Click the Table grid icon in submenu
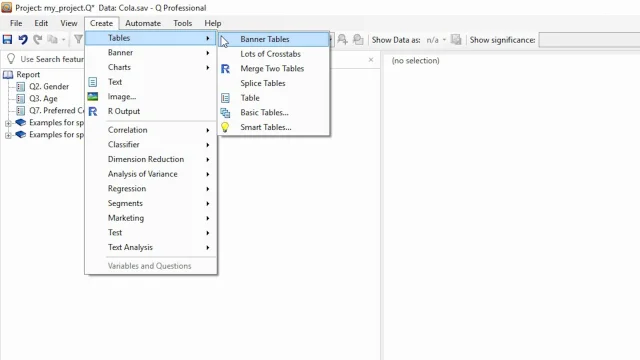This screenshot has height=360, width=640. 225,98
